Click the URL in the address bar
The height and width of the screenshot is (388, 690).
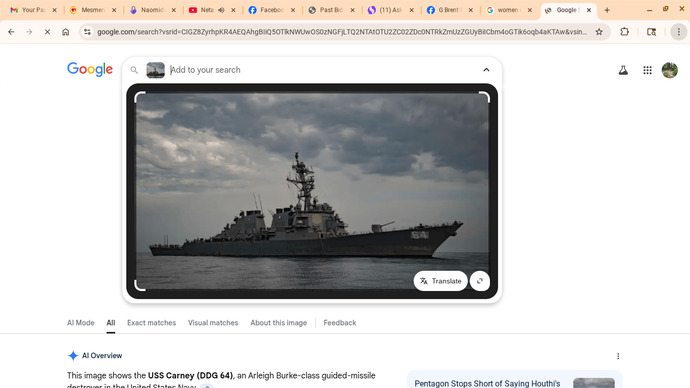[342, 32]
